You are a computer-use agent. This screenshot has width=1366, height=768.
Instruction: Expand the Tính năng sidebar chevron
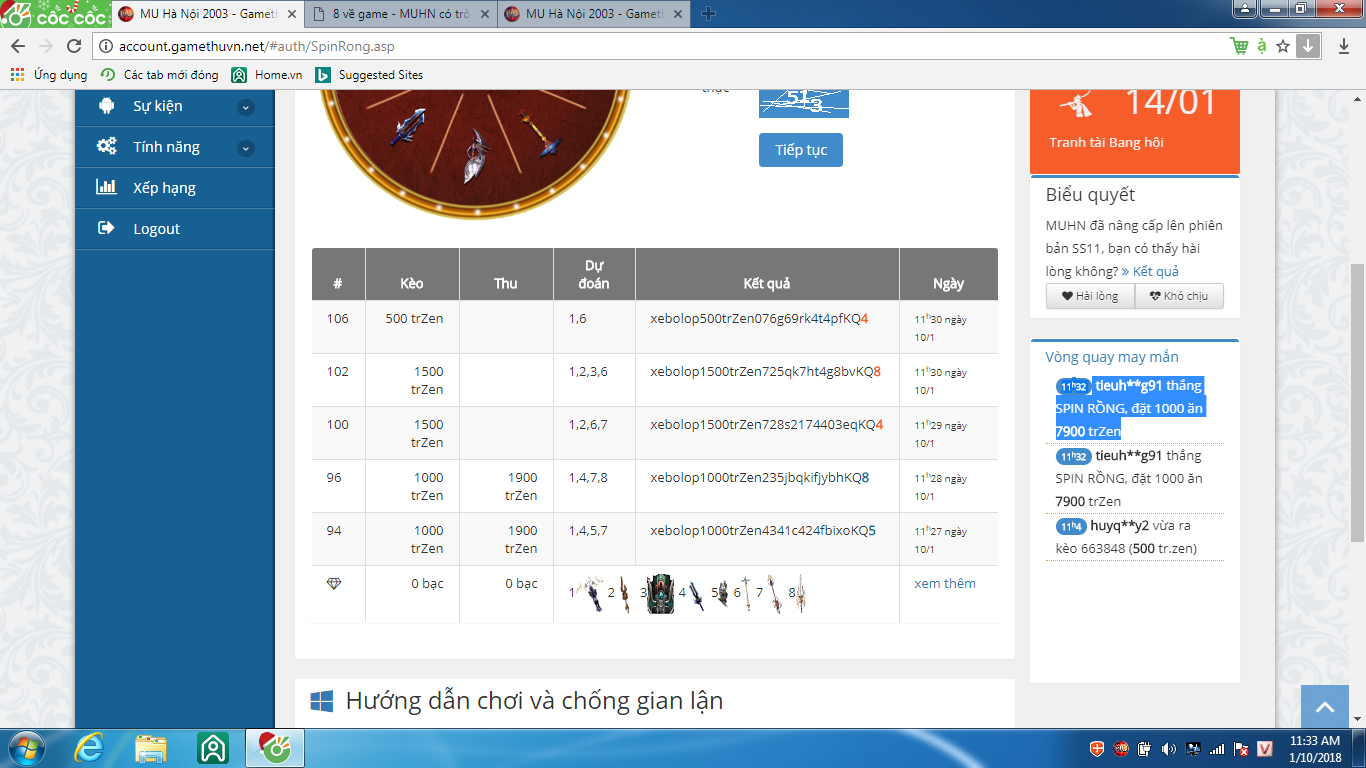(x=245, y=148)
